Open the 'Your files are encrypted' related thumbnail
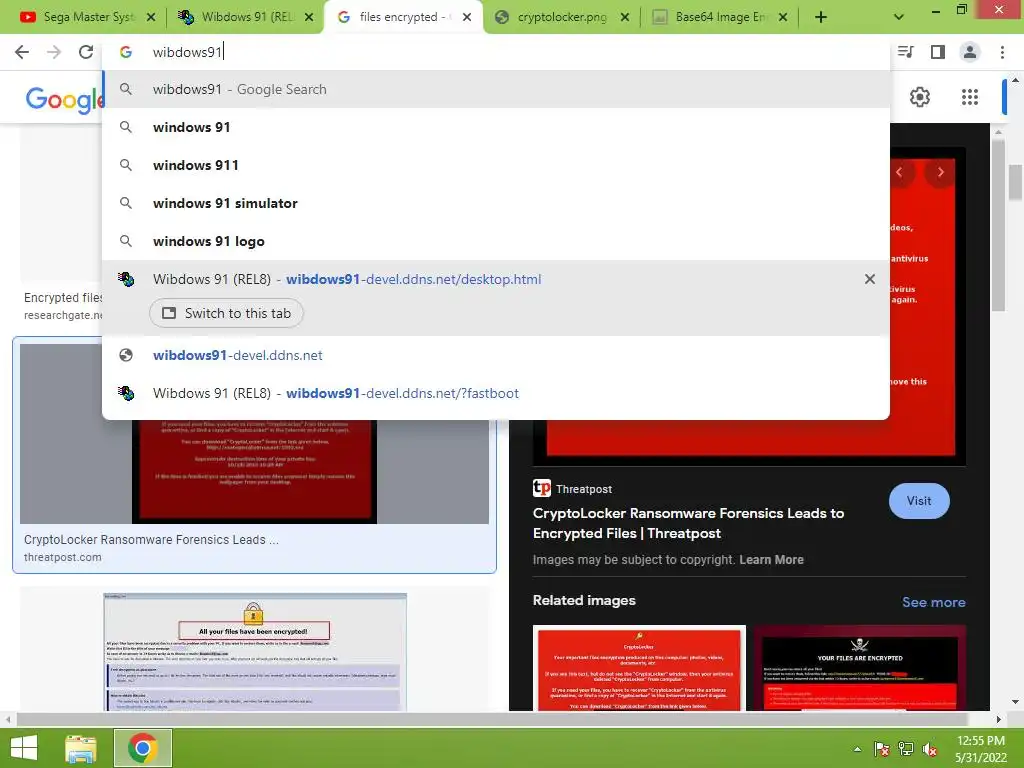1024x768 pixels. pyautogui.click(x=859, y=667)
